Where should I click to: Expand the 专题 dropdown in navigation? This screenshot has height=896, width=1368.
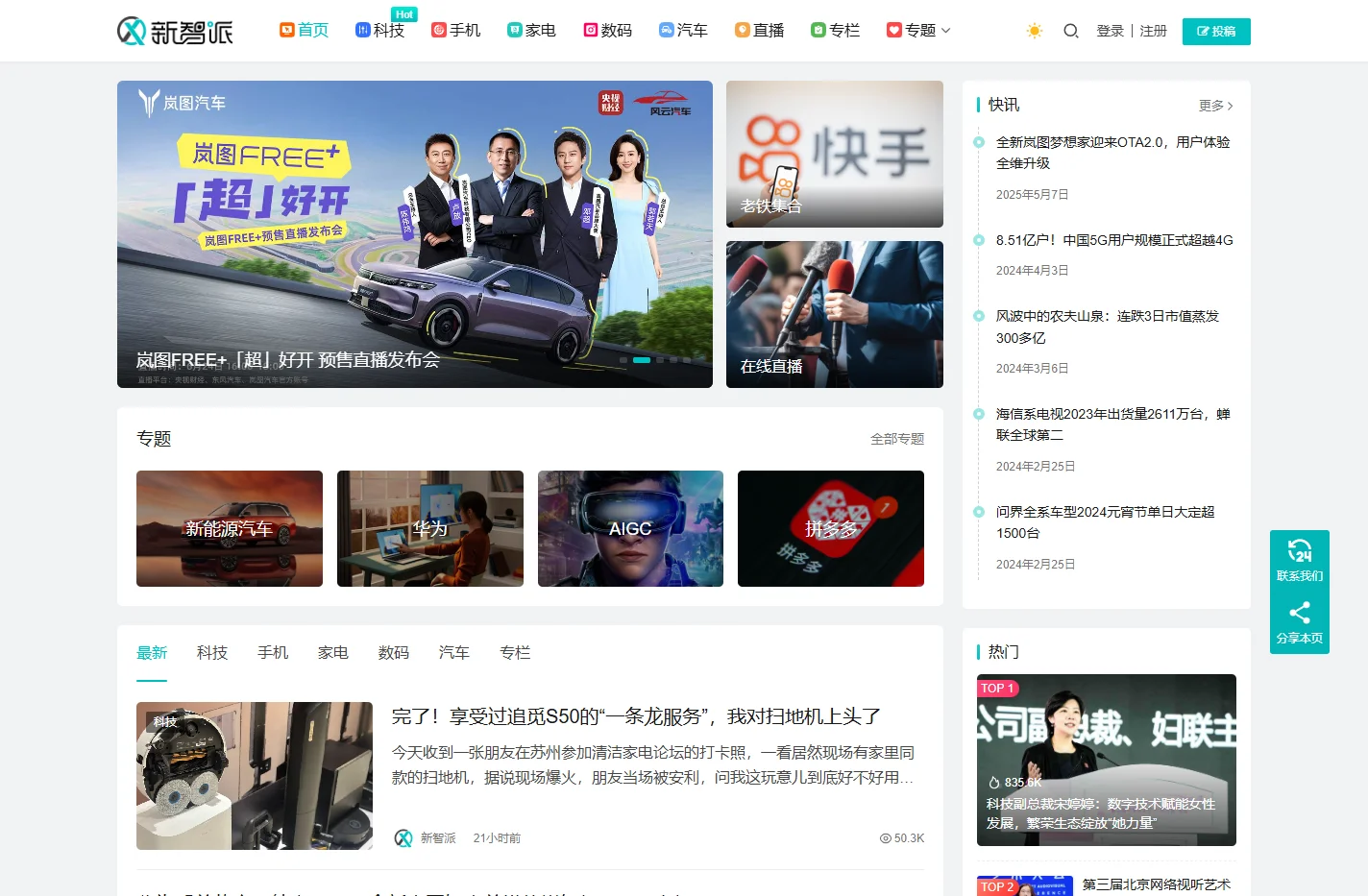point(918,31)
